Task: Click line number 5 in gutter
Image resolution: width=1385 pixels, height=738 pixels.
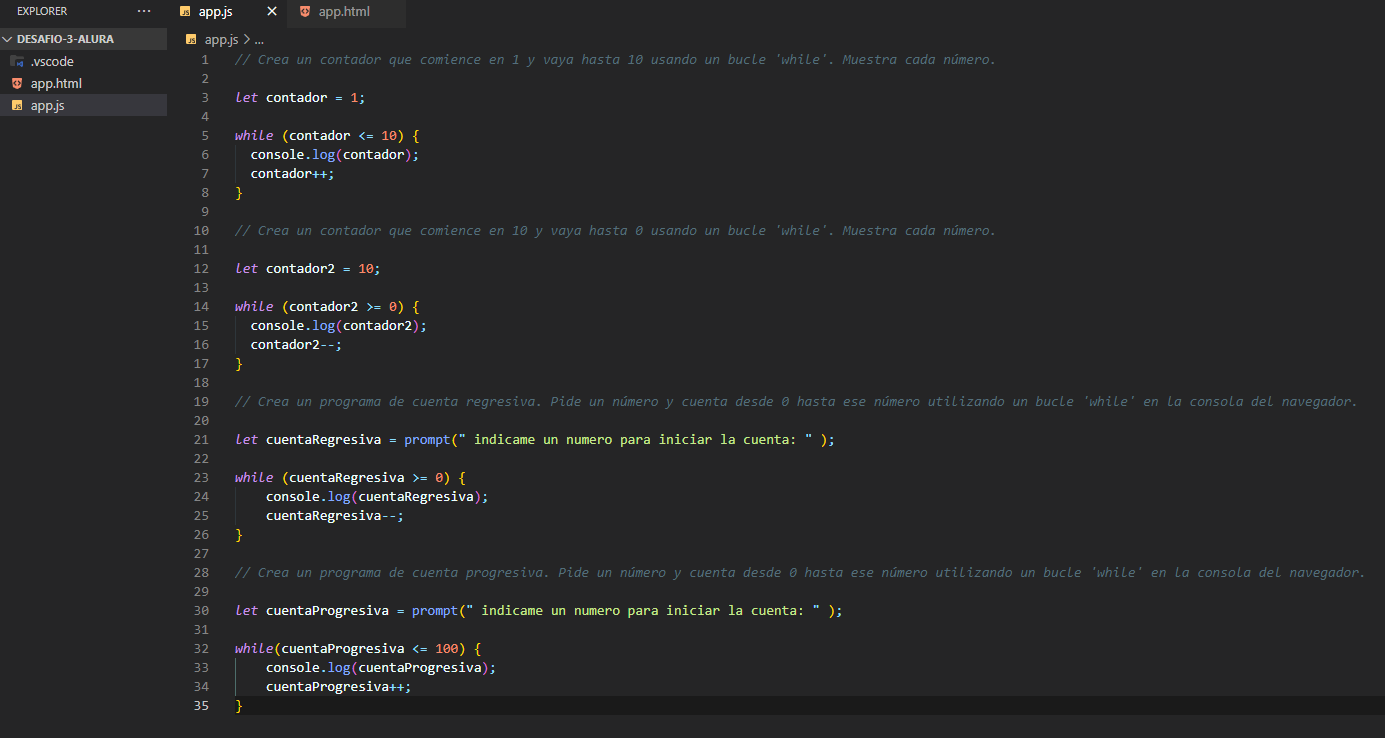Action: tap(205, 136)
